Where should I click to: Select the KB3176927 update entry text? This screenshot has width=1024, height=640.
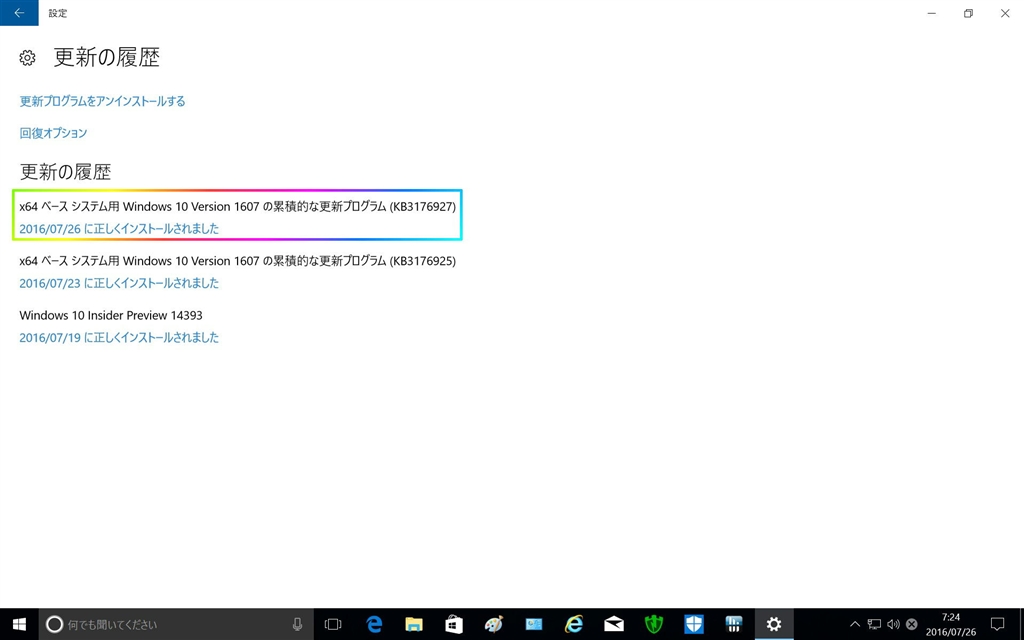click(238, 206)
